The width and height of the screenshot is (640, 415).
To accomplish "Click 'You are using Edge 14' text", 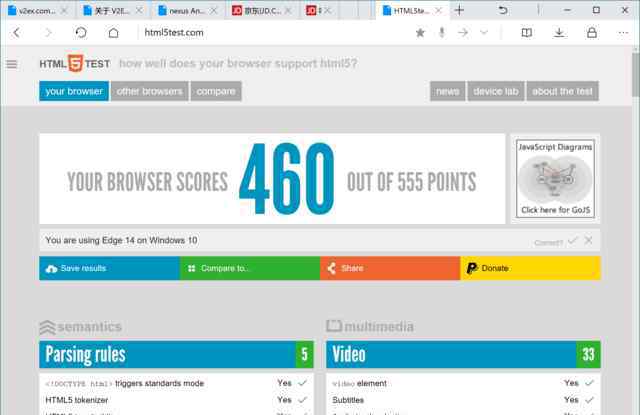I will pyautogui.click(x=121, y=240).
